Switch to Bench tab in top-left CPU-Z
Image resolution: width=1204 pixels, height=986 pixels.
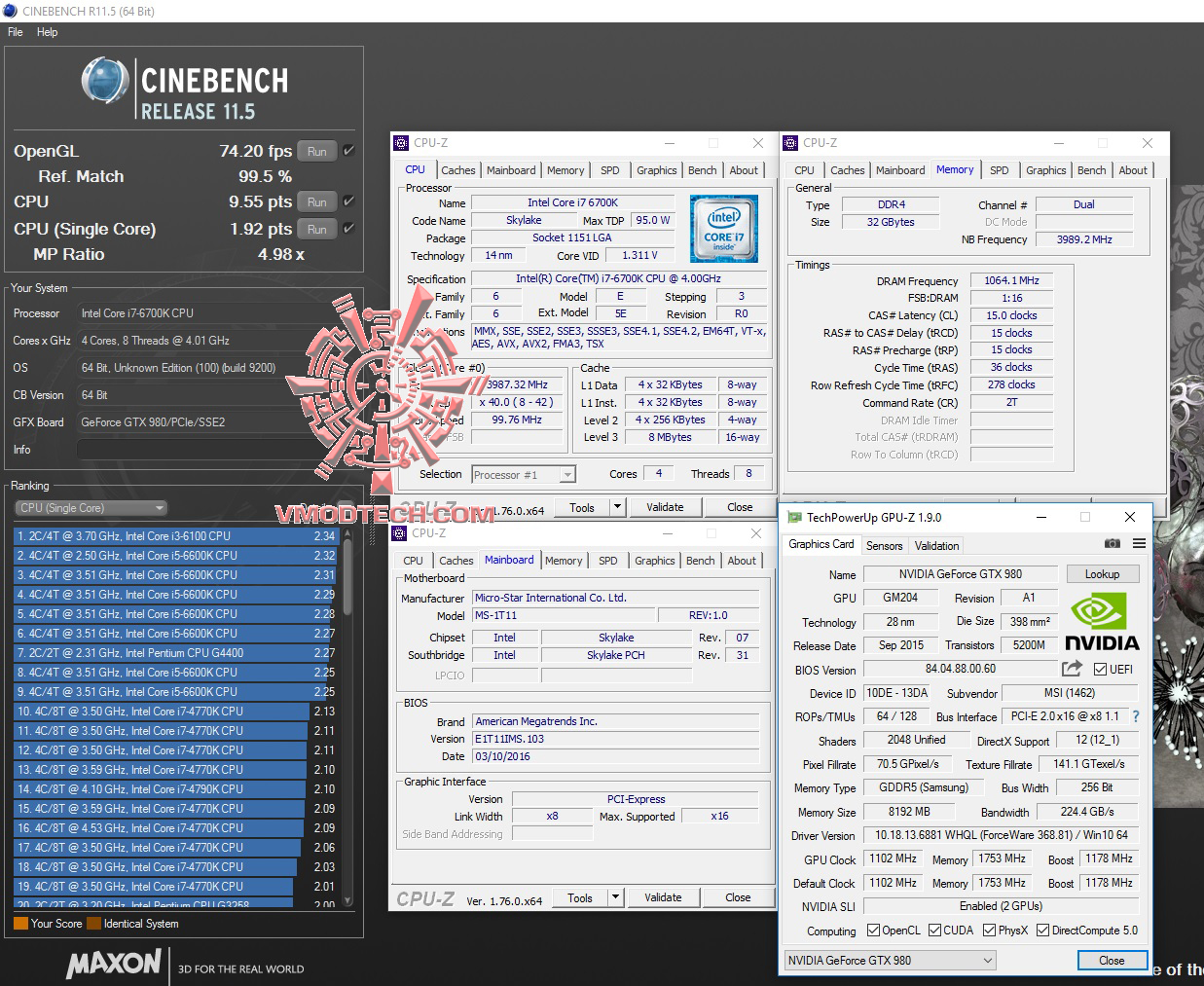click(x=702, y=170)
